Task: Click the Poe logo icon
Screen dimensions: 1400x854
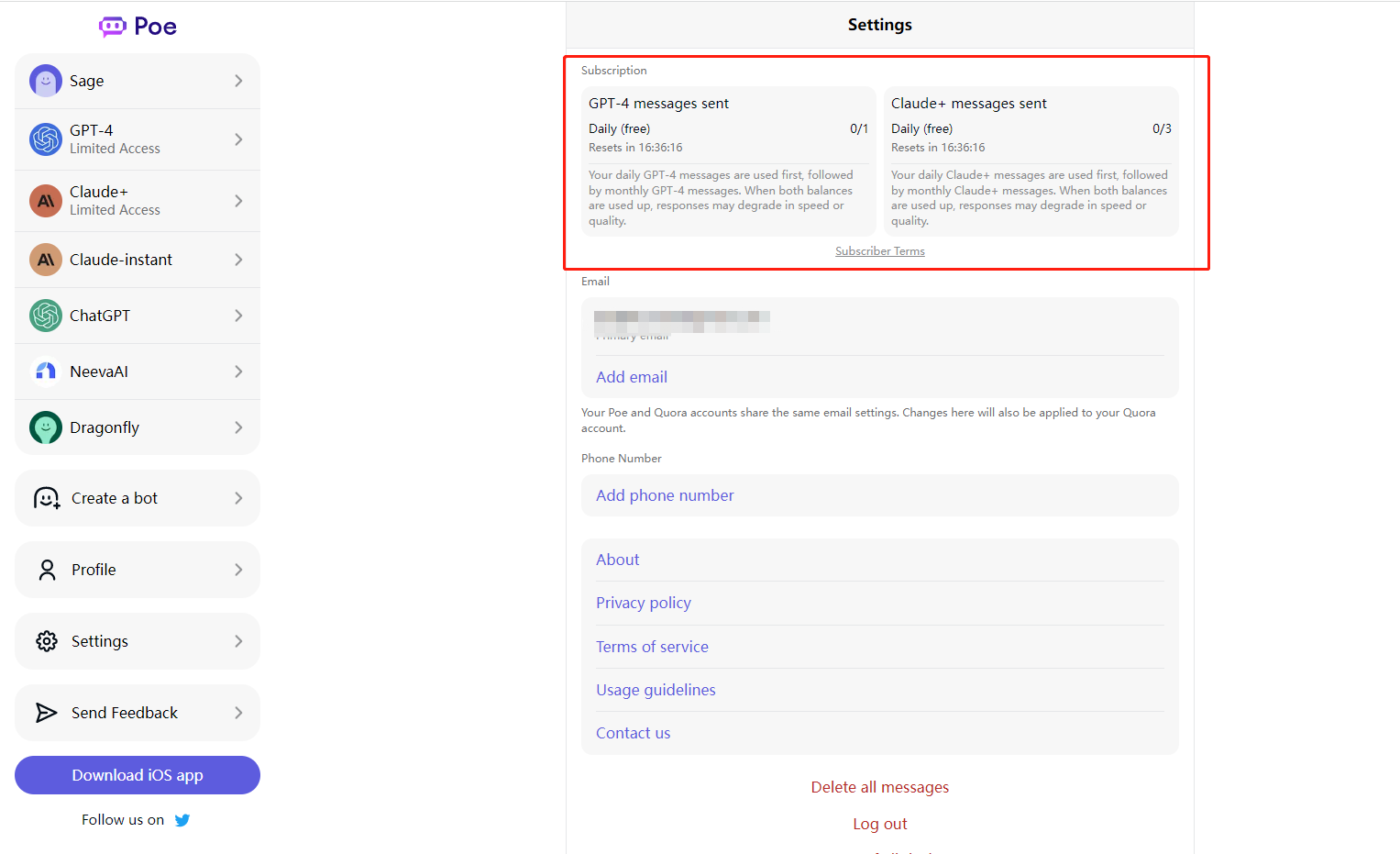Action: click(x=112, y=27)
